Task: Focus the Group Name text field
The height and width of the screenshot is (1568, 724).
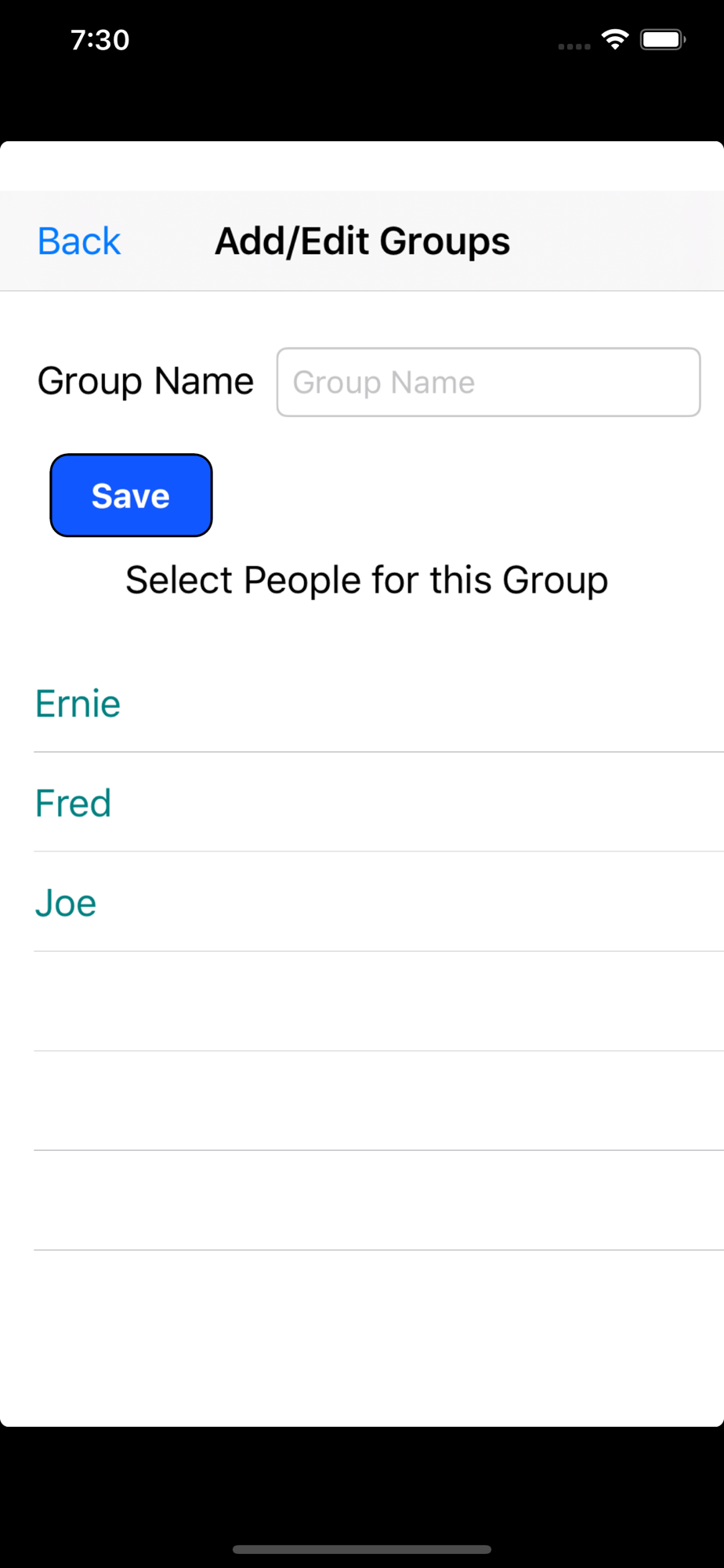Action: [488, 382]
